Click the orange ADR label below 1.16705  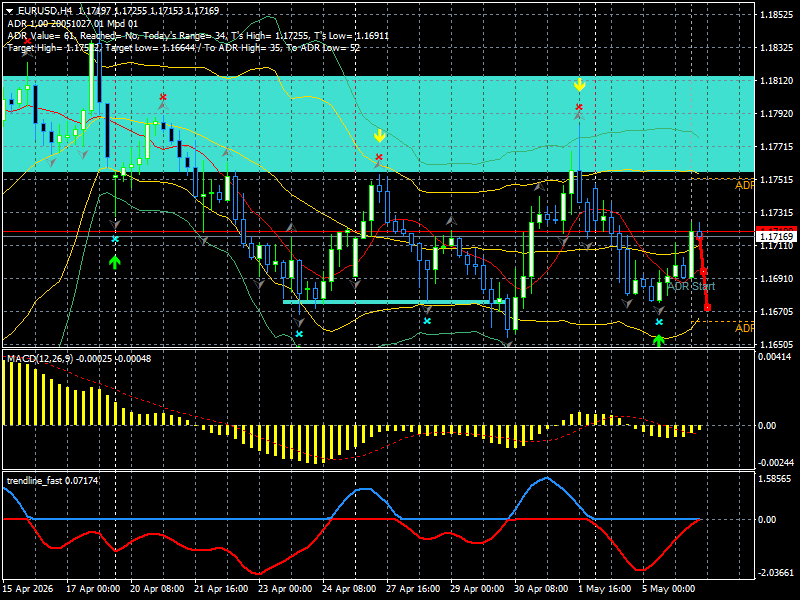pyautogui.click(x=744, y=328)
